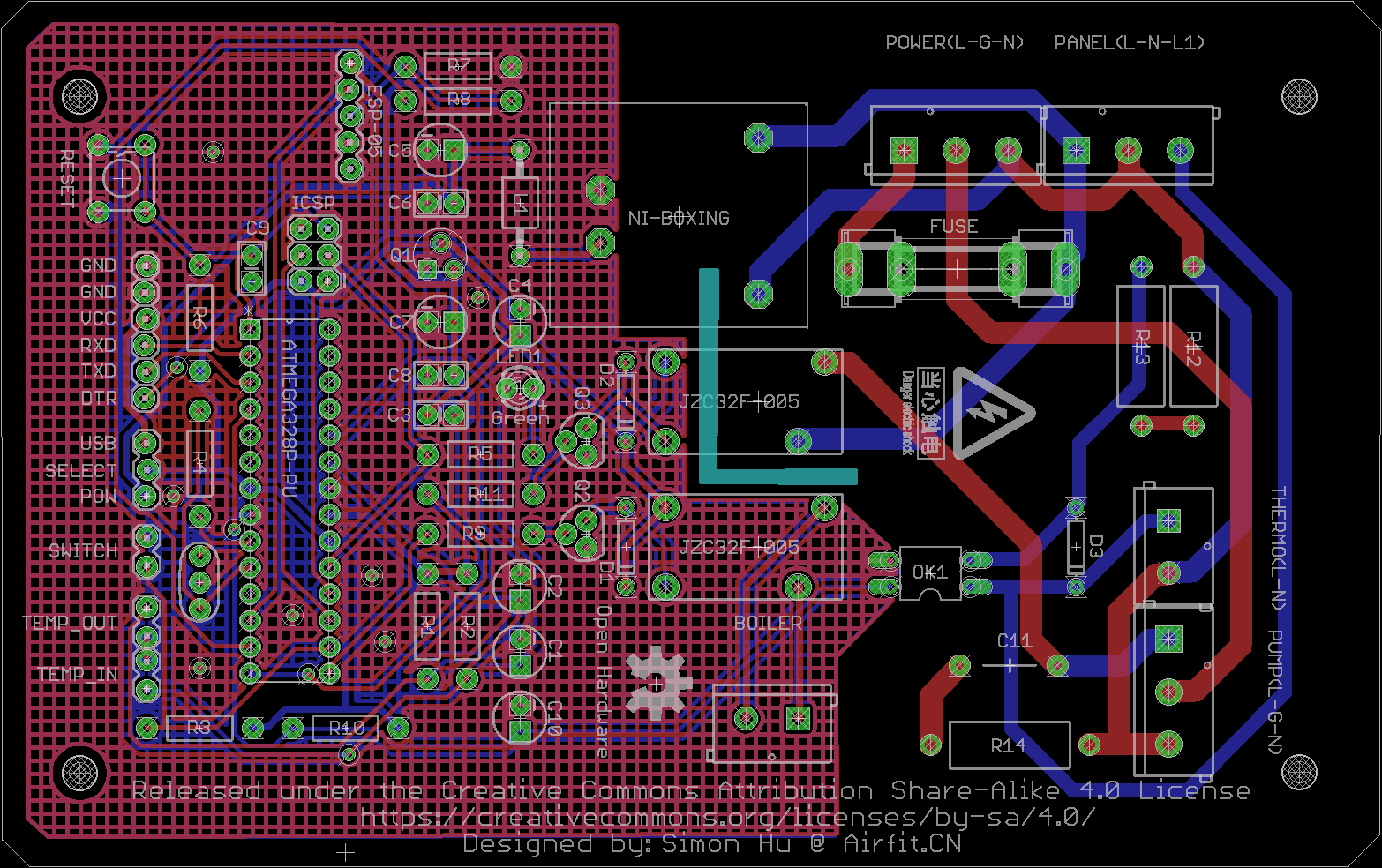Click the TEMP_OUT label
Image resolution: width=1382 pixels, height=868 pixels.
70,623
